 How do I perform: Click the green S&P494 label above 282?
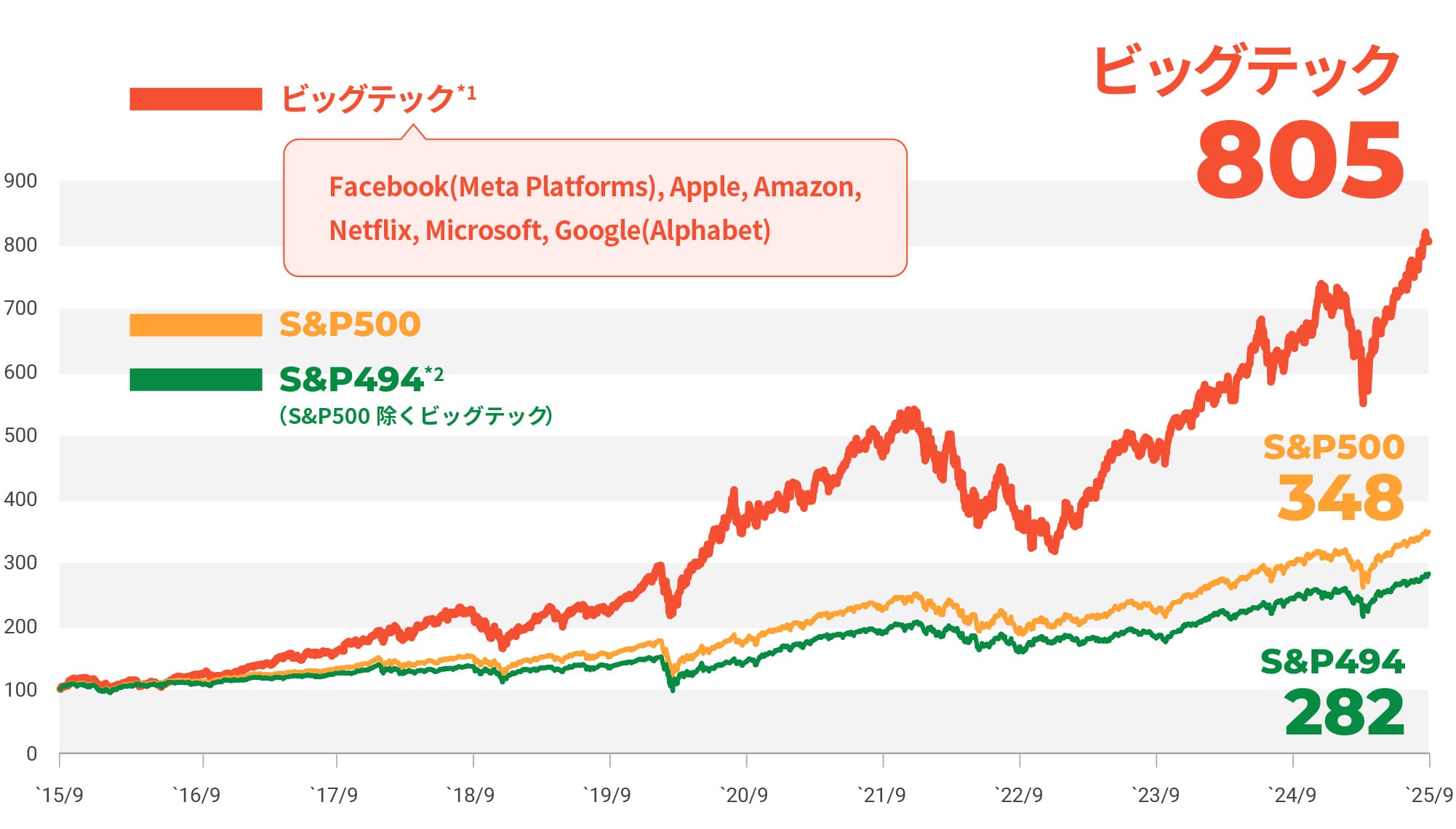(x=1332, y=662)
